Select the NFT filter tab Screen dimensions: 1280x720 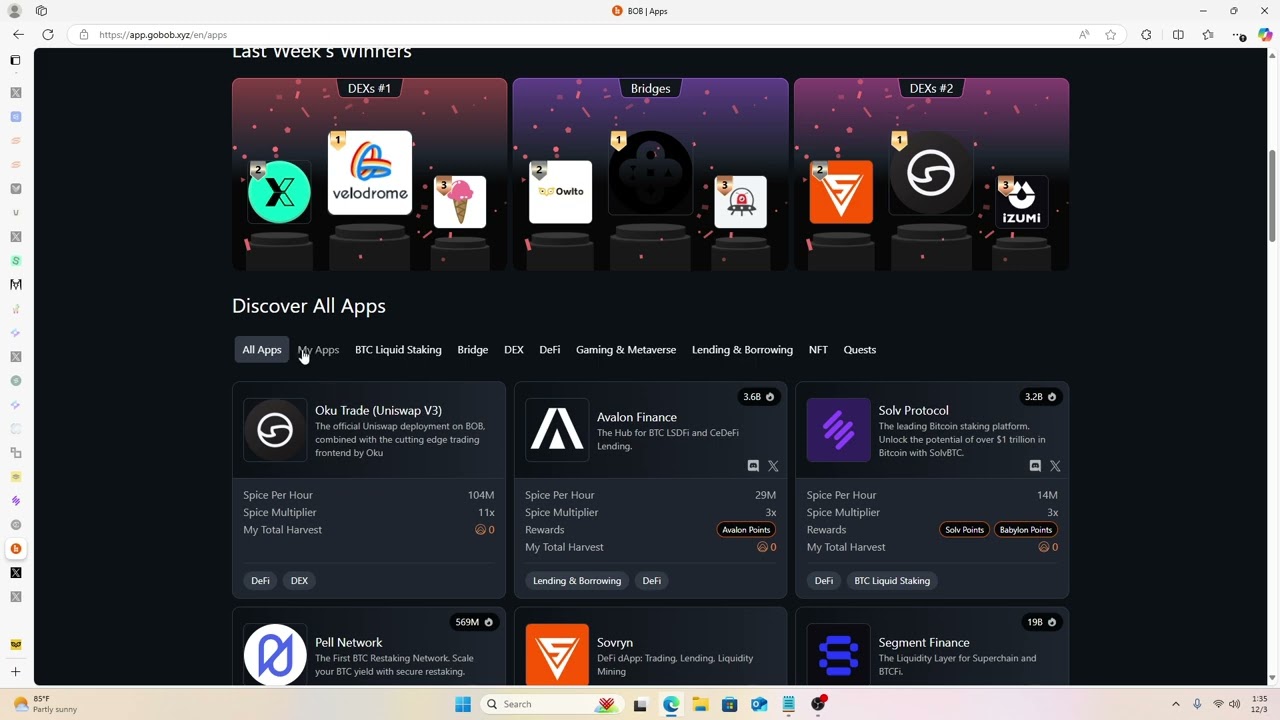[x=818, y=350]
